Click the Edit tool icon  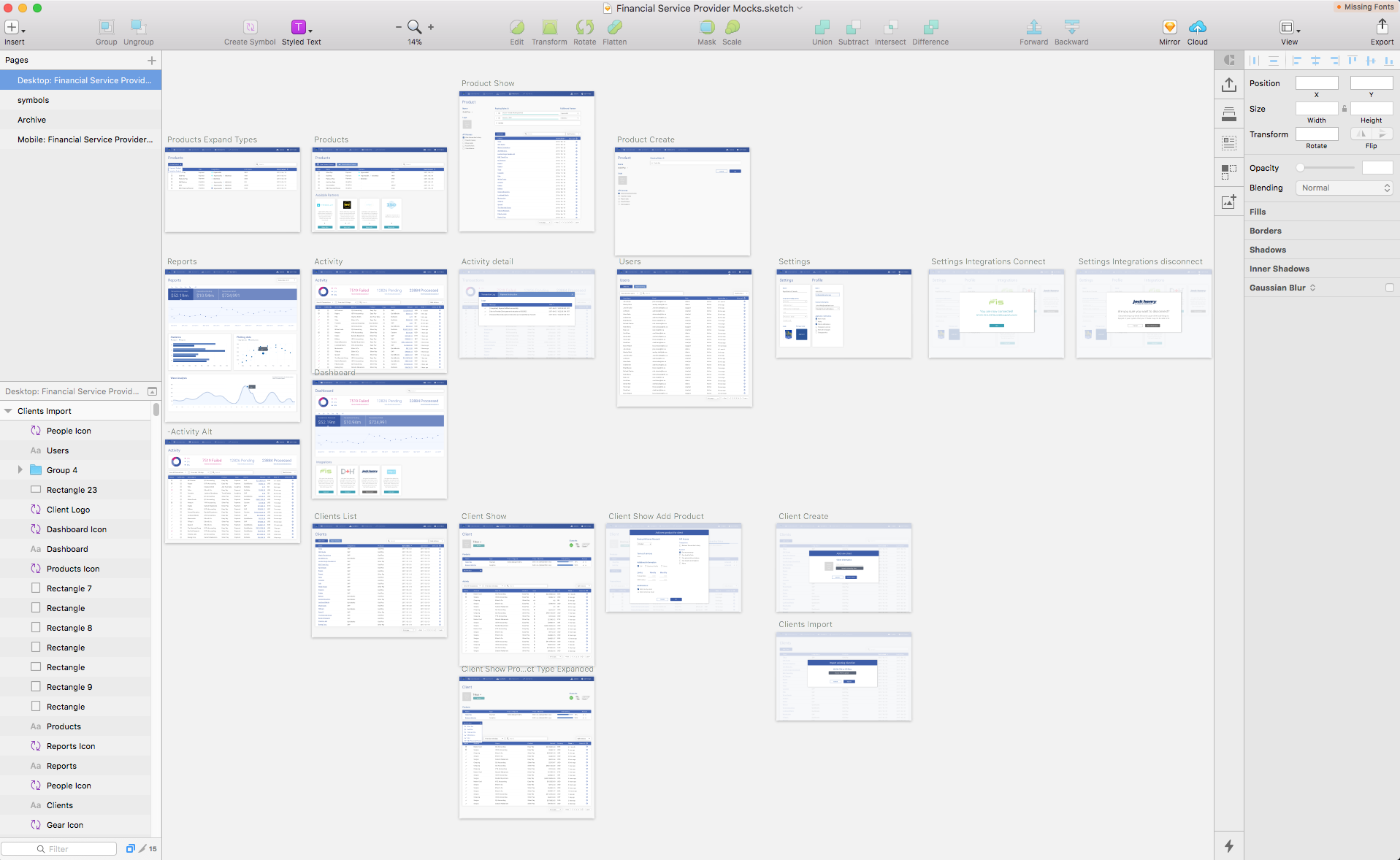tap(517, 27)
